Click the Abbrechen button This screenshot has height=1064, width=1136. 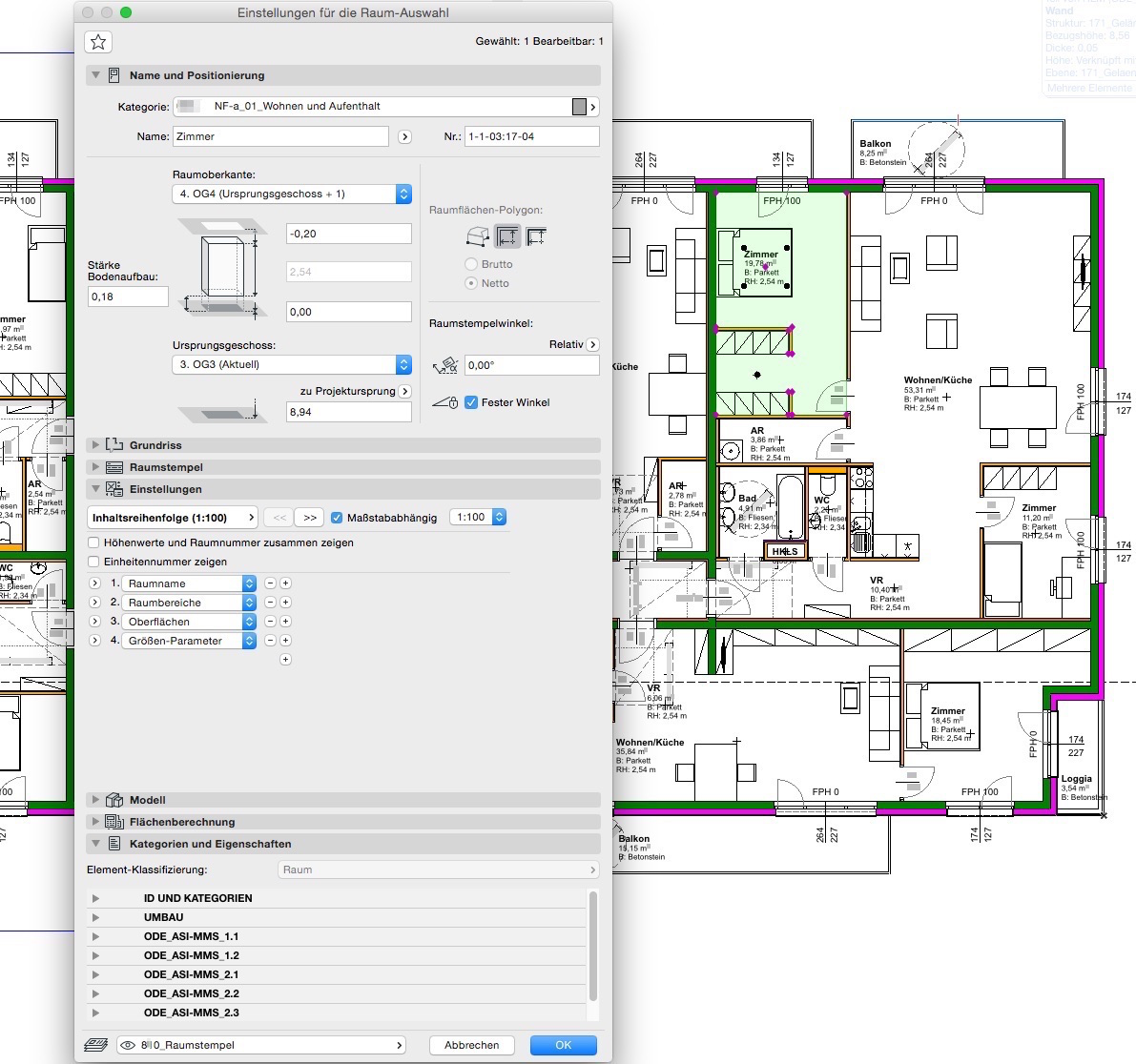pyautogui.click(x=471, y=1045)
